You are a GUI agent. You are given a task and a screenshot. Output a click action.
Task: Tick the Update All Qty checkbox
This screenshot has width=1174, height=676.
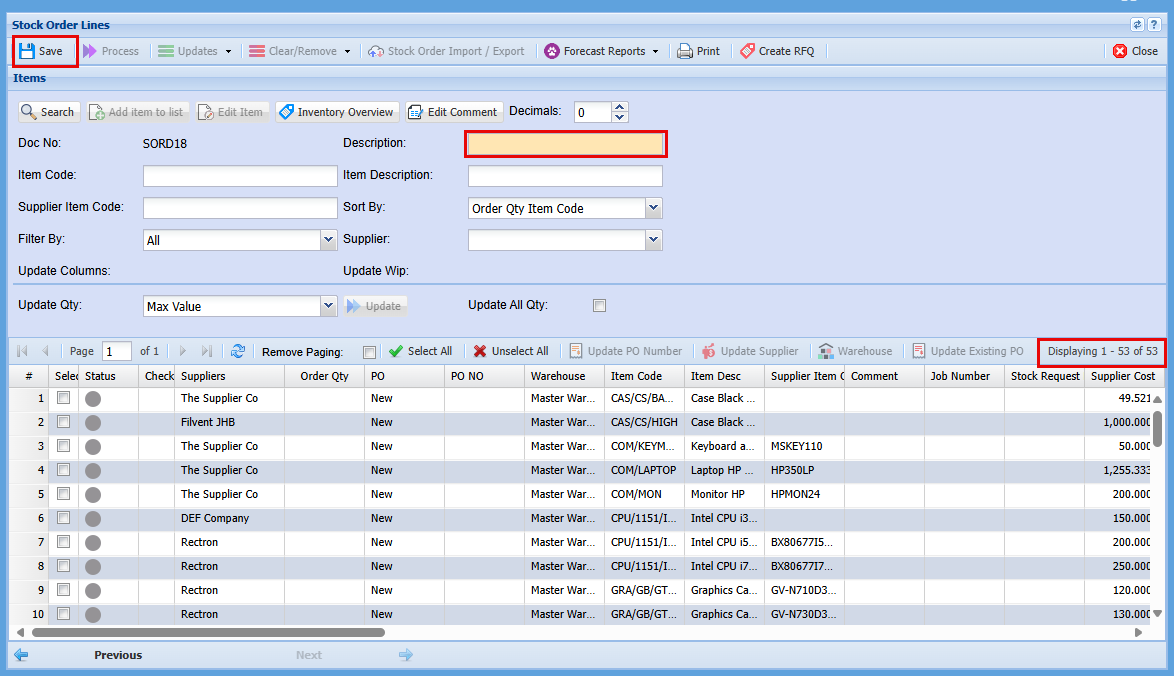coord(599,306)
